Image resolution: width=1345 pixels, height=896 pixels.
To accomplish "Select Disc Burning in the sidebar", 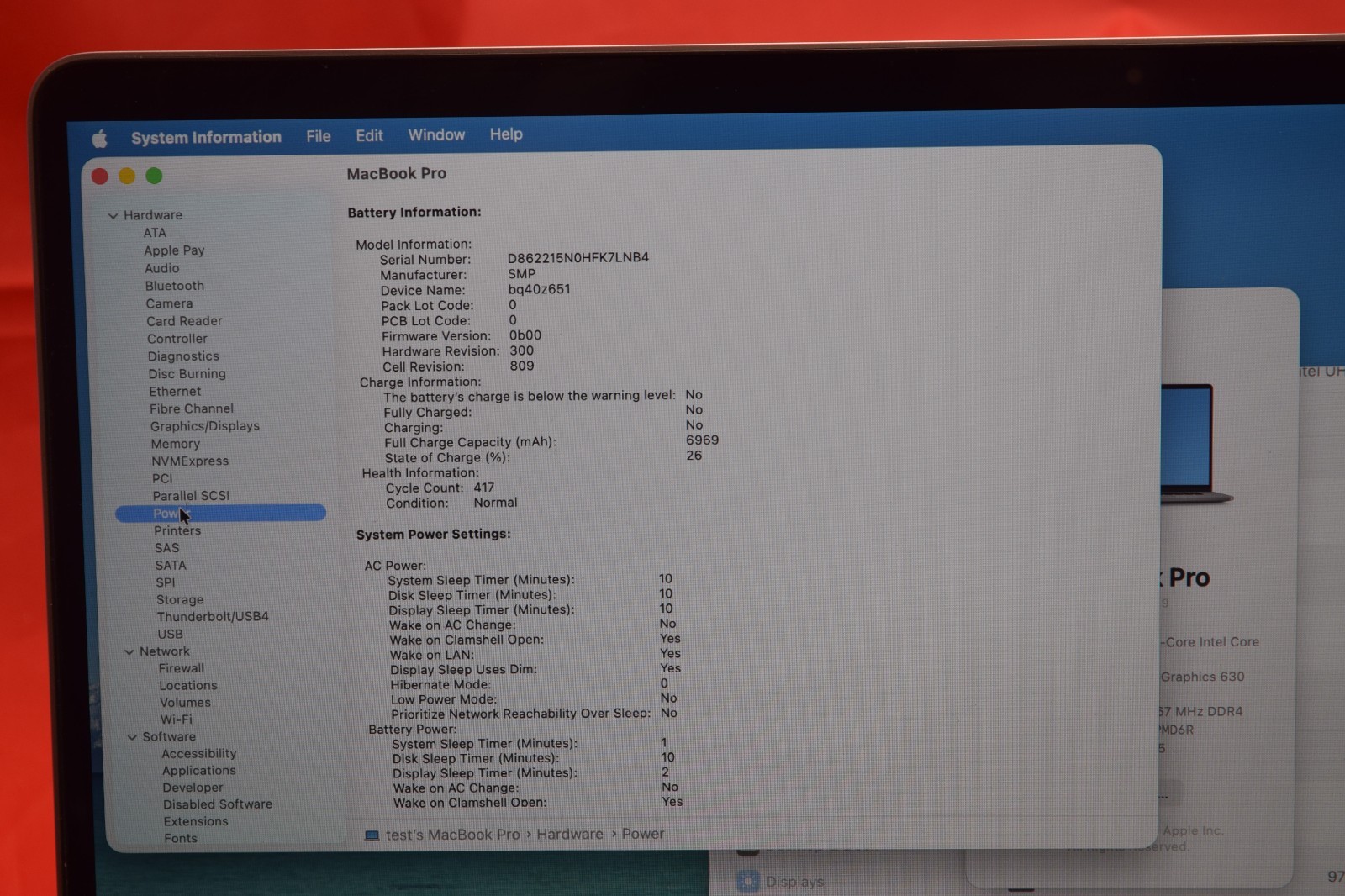I will (187, 374).
